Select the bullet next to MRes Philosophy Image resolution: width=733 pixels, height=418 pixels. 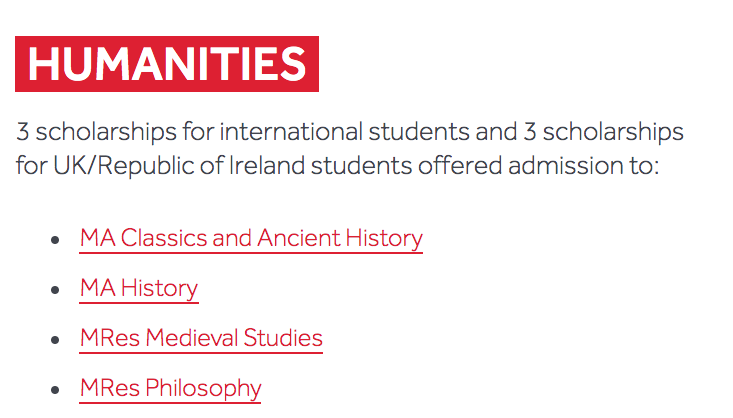tap(55, 390)
